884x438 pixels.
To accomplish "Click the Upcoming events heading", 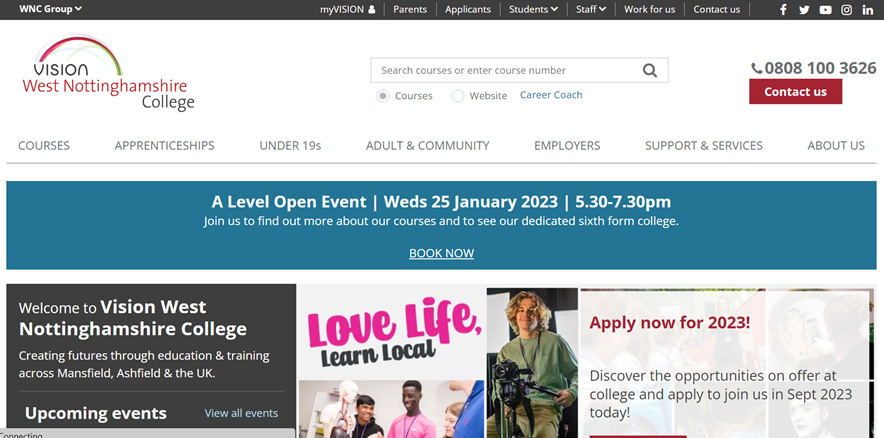I will [x=96, y=413].
